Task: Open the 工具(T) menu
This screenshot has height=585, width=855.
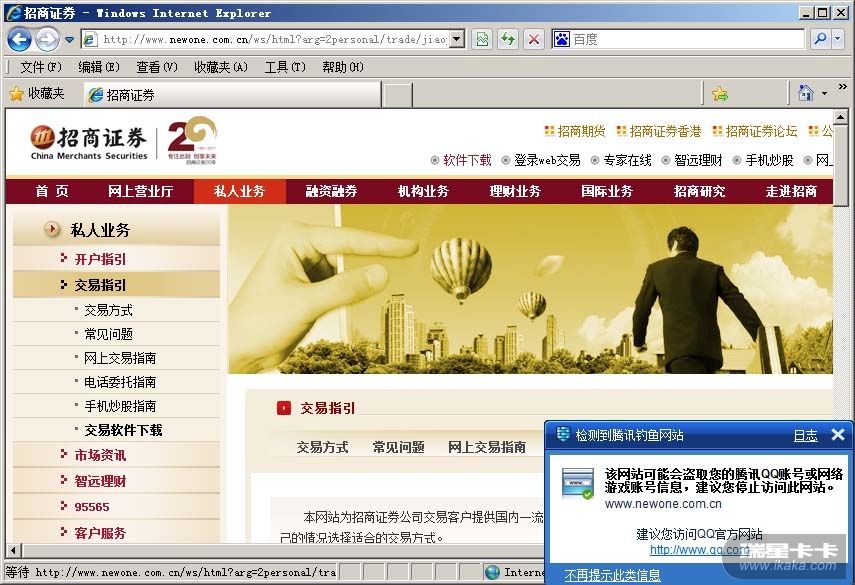Action: (x=285, y=67)
